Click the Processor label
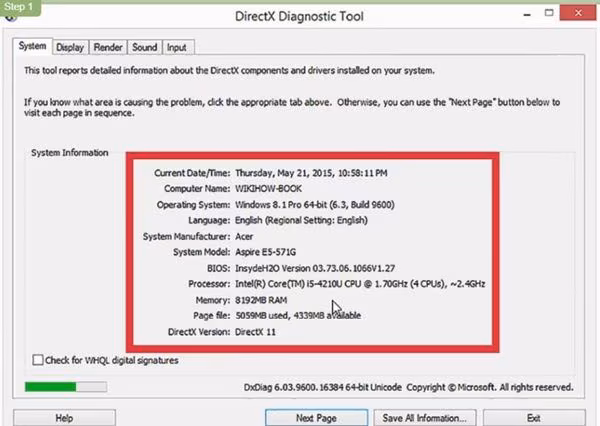600x426 pixels. click(209, 284)
